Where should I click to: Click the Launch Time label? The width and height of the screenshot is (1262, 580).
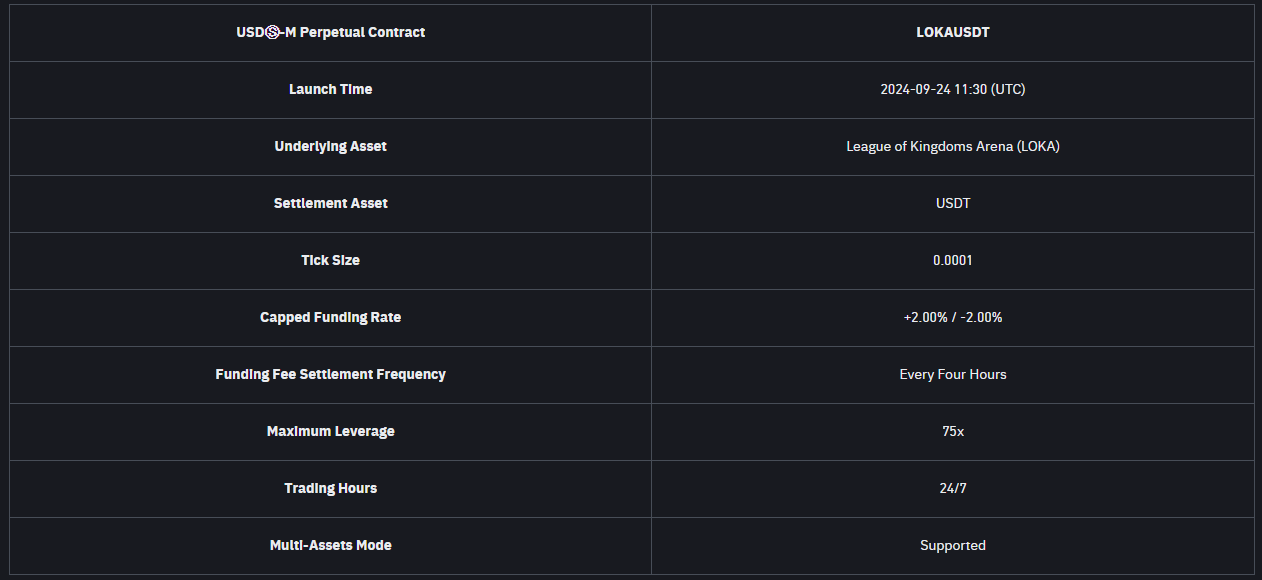[x=330, y=89]
